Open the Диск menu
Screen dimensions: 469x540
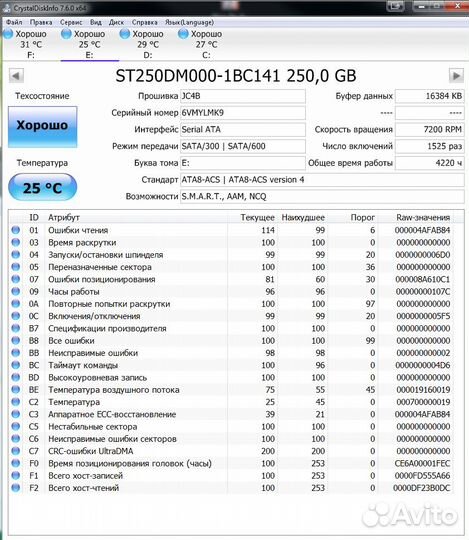pos(116,22)
